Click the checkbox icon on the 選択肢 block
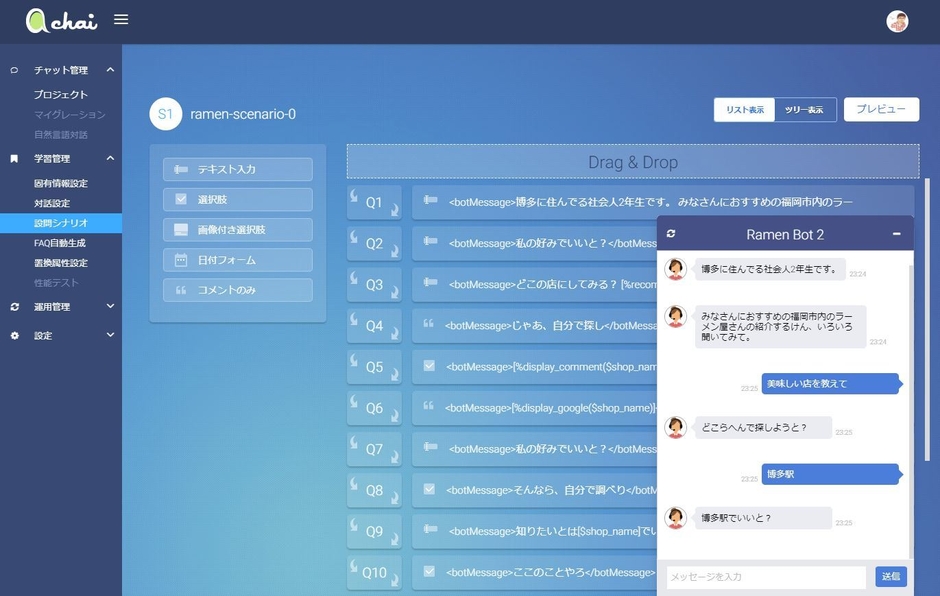Image resolution: width=940 pixels, height=596 pixels. (x=181, y=199)
